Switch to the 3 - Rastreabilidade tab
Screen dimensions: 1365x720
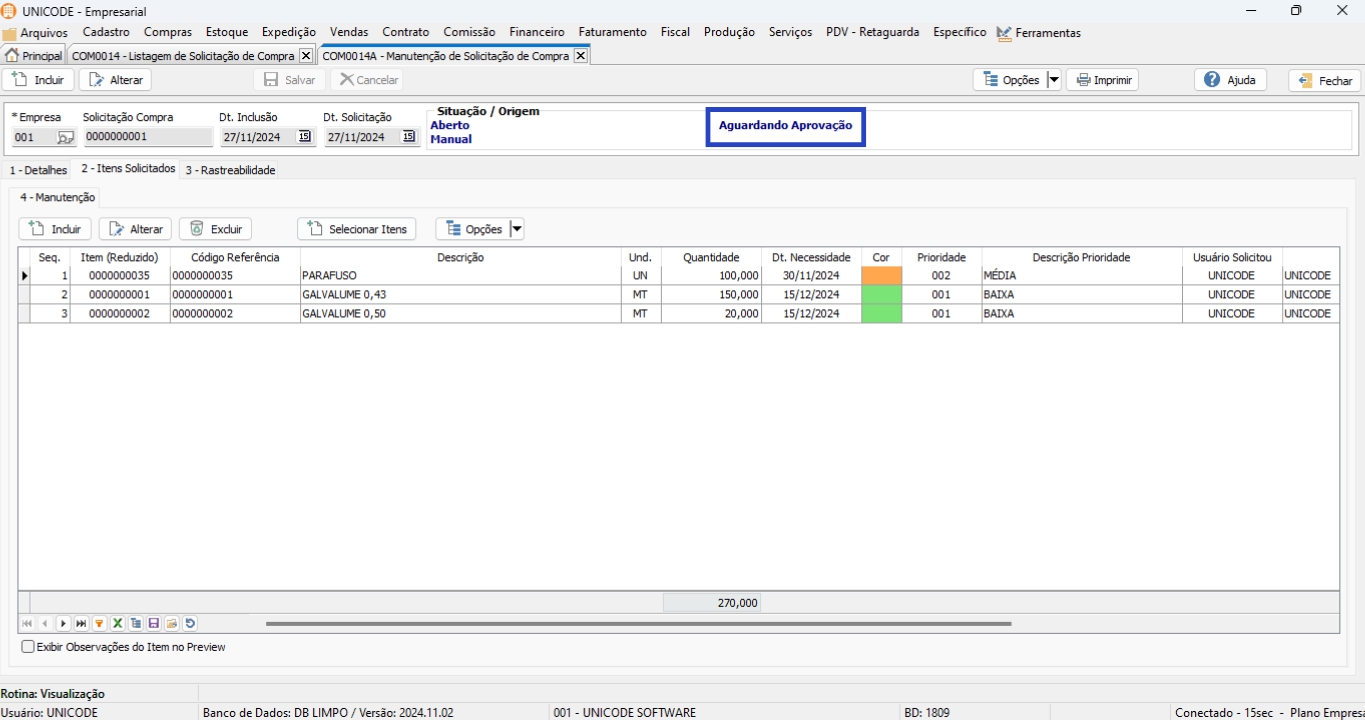pyautogui.click(x=230, y=170)
